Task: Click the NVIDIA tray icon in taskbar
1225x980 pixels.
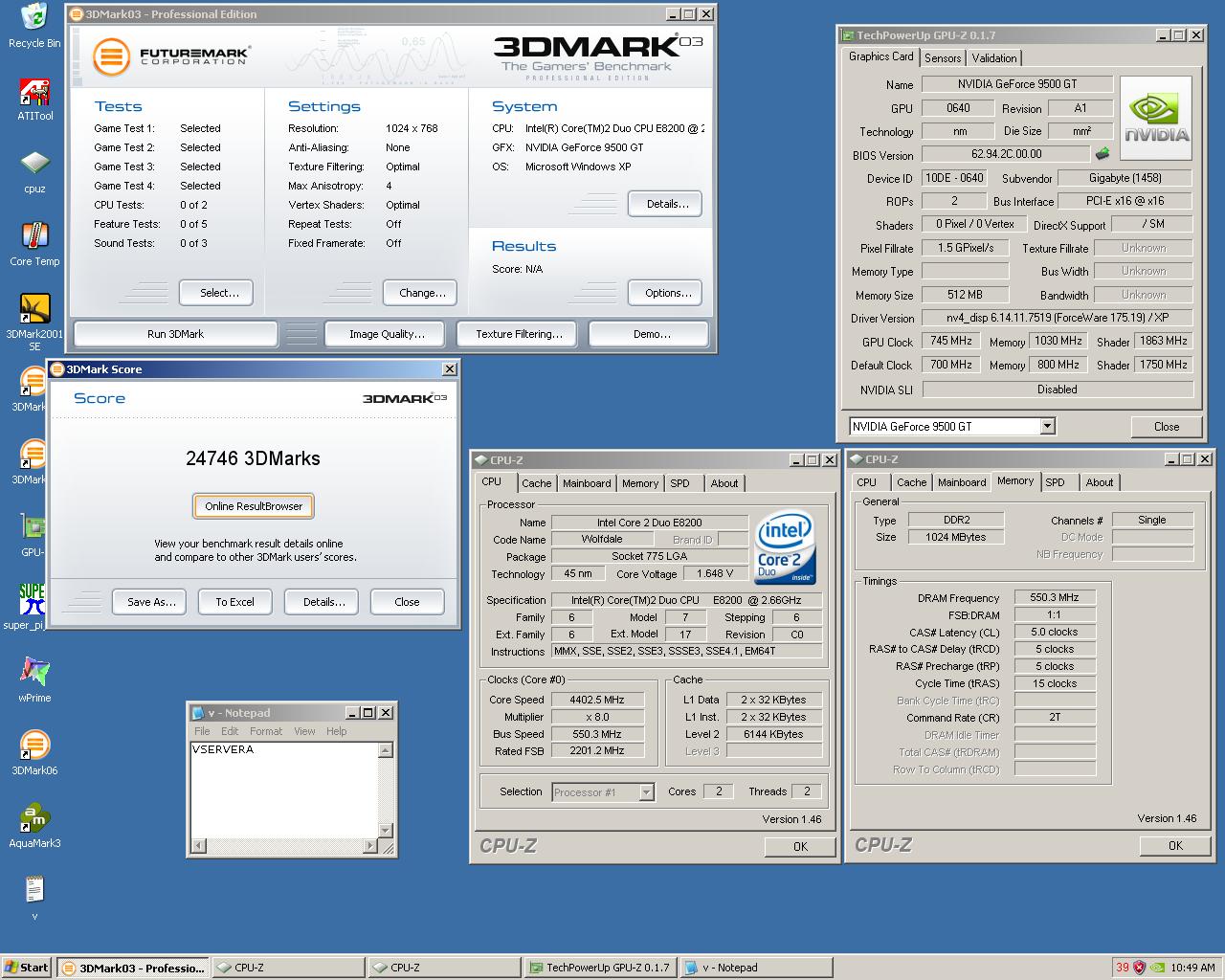Action: pos(1157,968)
